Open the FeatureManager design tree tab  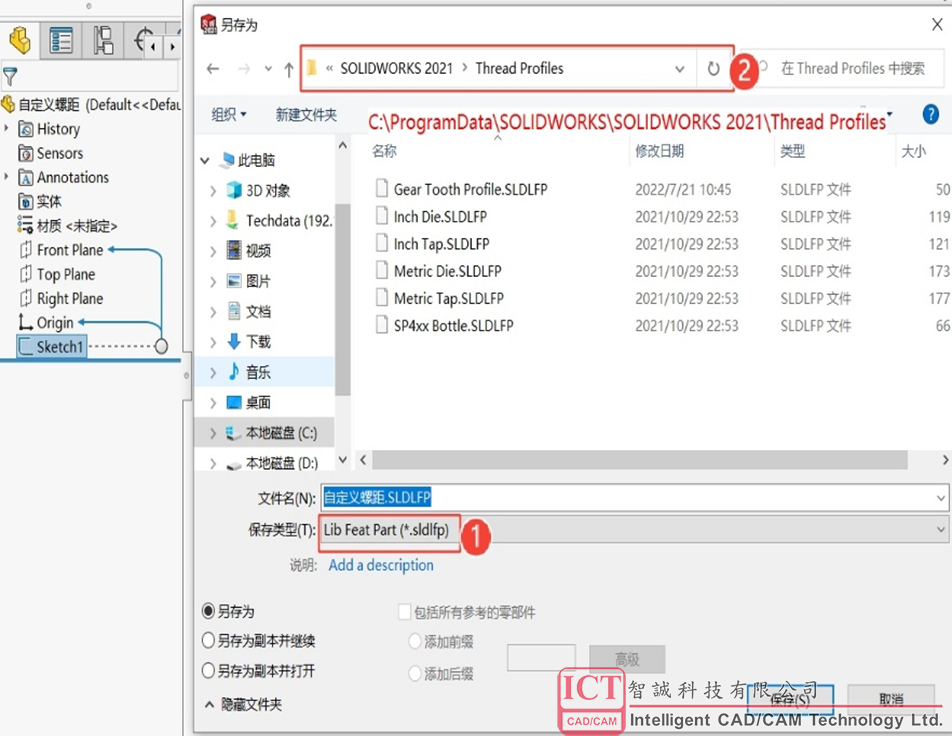(x=20, y=41)
